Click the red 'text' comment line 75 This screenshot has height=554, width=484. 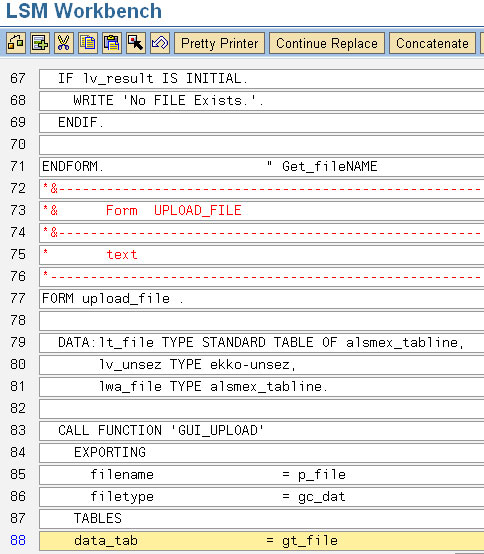click(x=261, y=255)
